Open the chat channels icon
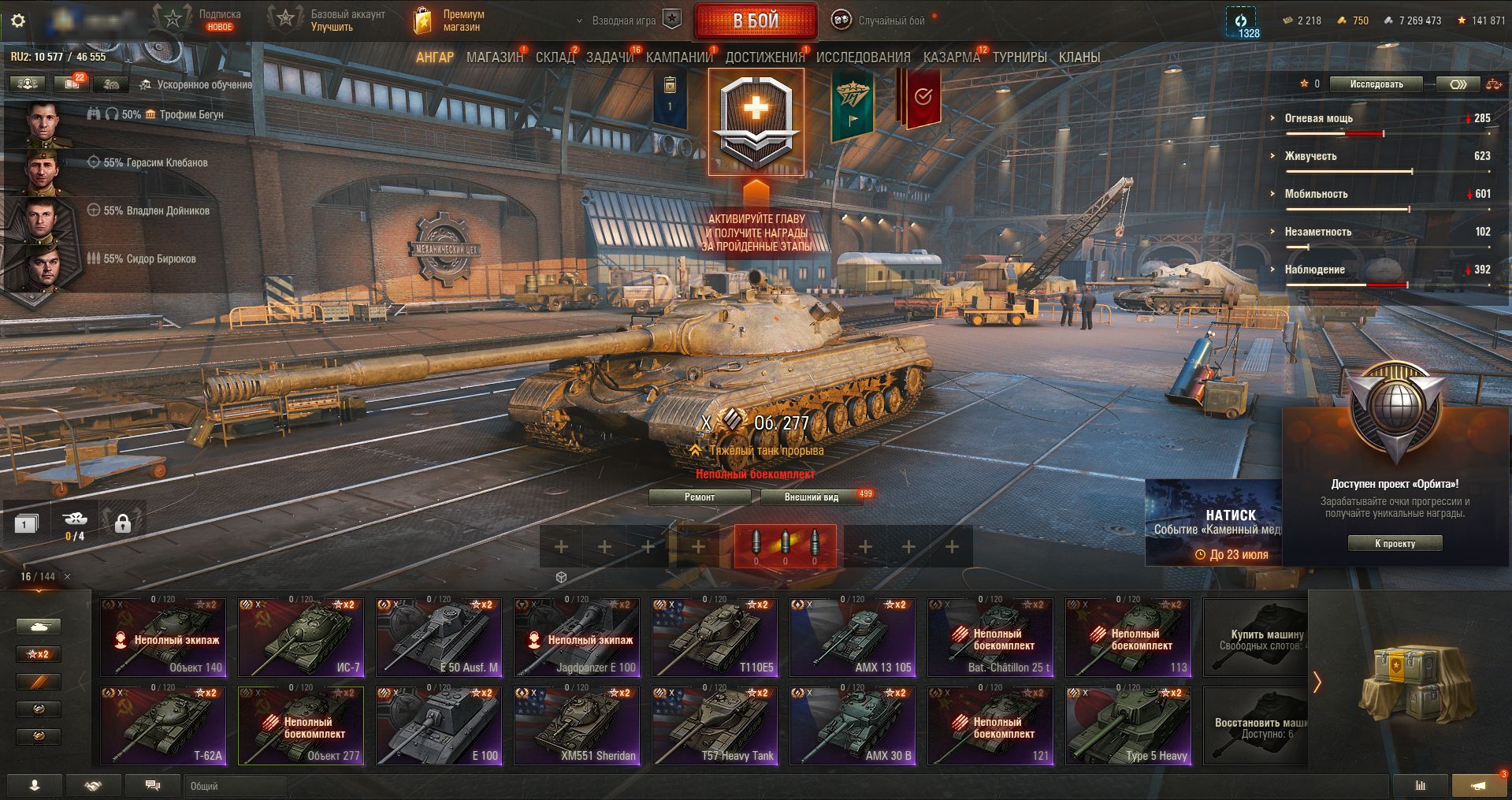 tap(153, 786)
